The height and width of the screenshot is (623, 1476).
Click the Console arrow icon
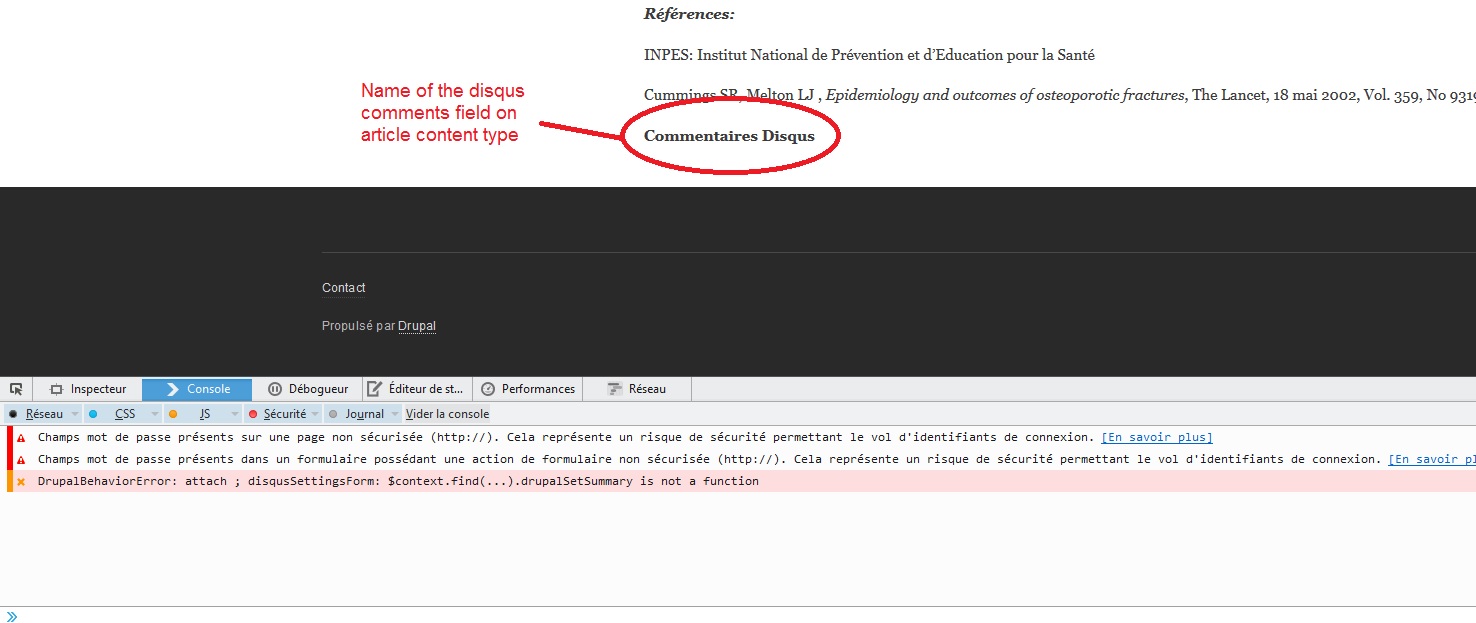point(173,388)
